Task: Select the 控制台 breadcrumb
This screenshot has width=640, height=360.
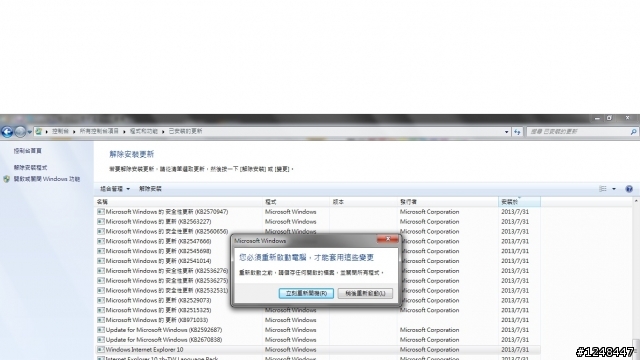Action: (x=60, y=131)
